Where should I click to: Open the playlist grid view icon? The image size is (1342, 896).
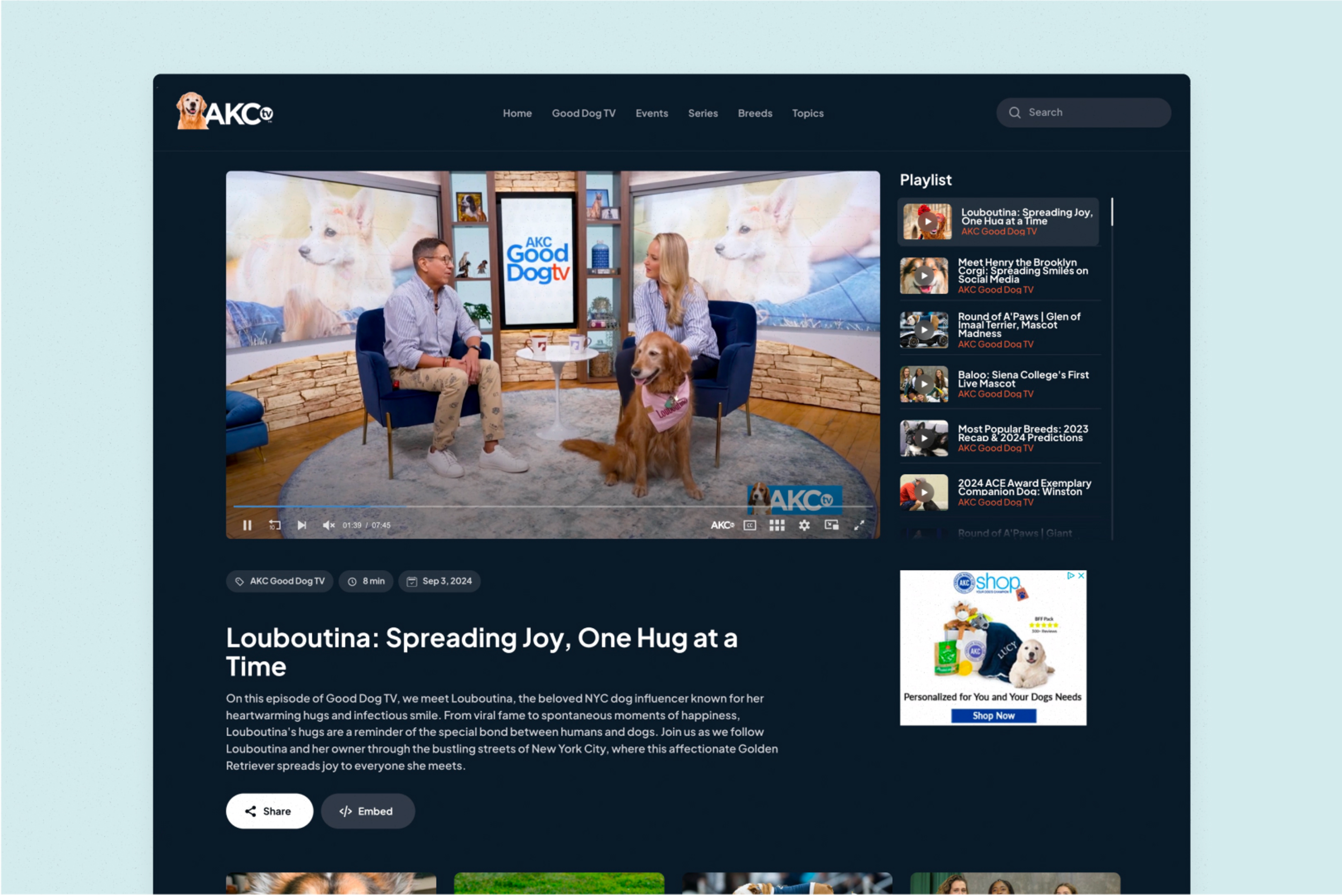pos(777,525)
